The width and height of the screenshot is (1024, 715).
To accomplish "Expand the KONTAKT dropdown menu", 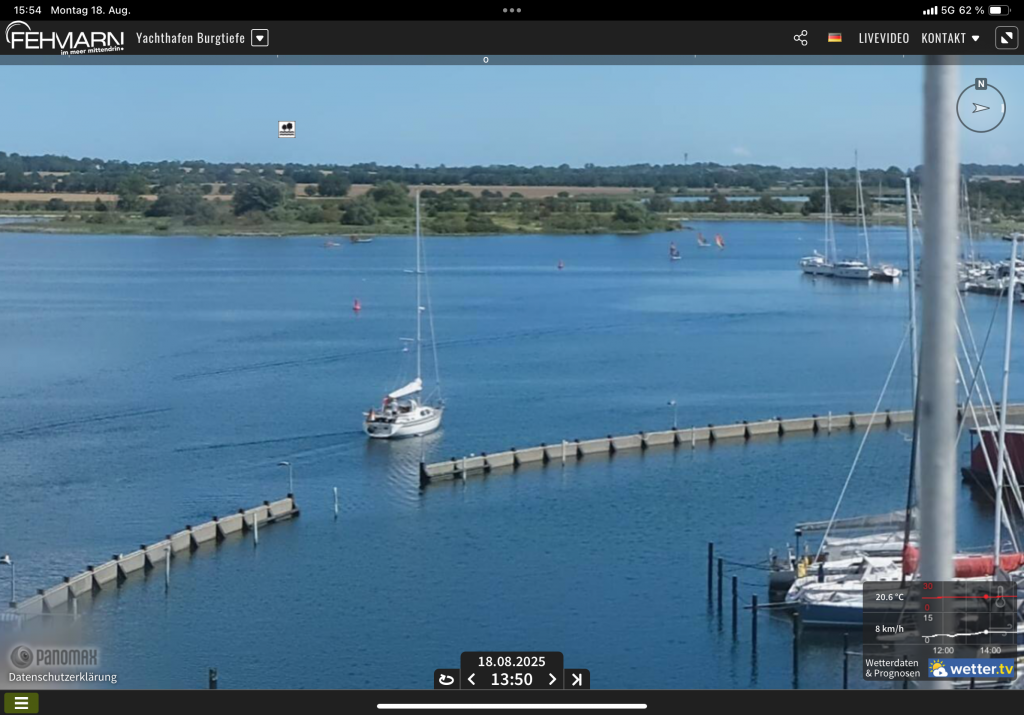I will click(x=950, y=38).
